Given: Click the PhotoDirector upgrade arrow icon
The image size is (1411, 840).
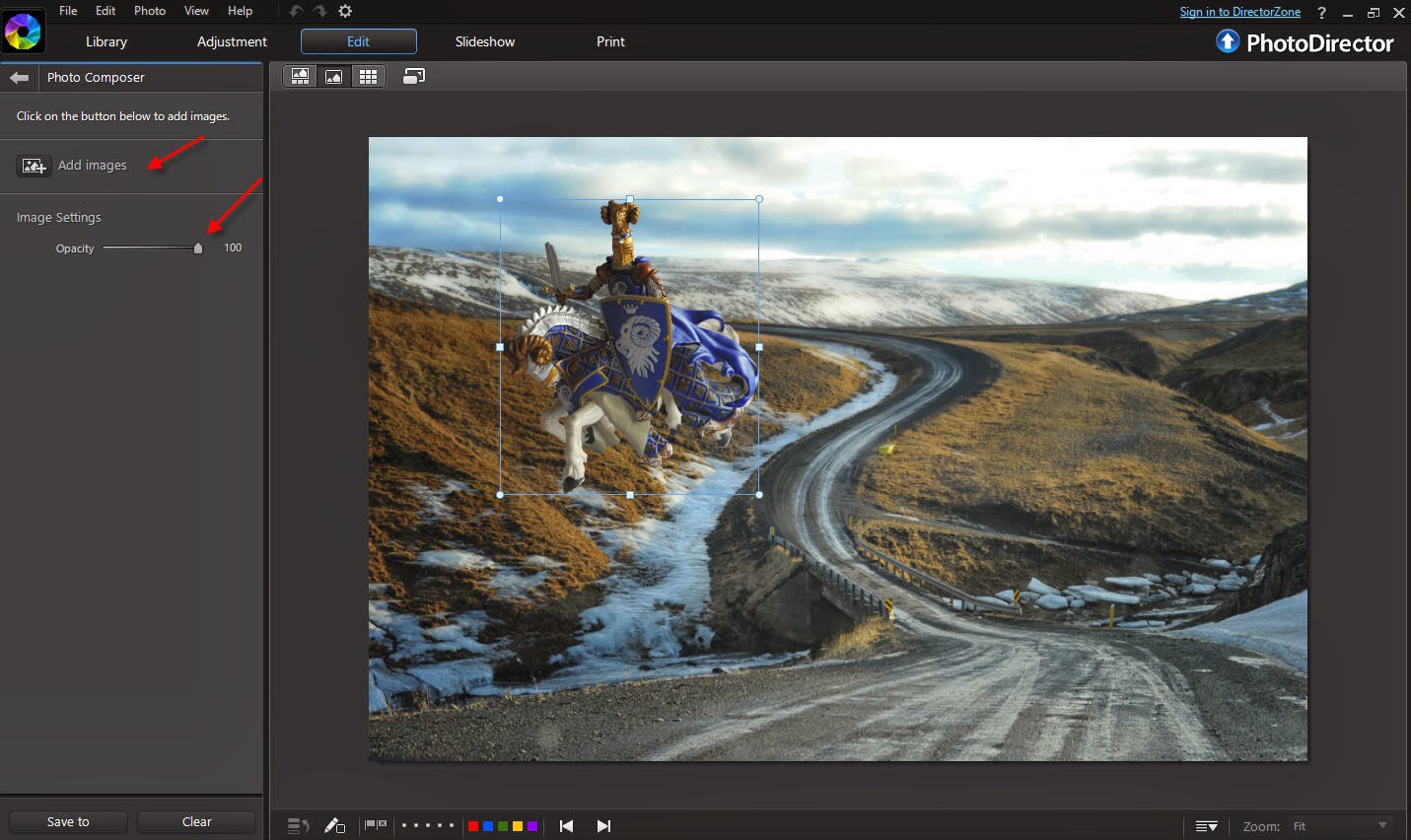Looking at the screenshot, I should coord(1228,41).
